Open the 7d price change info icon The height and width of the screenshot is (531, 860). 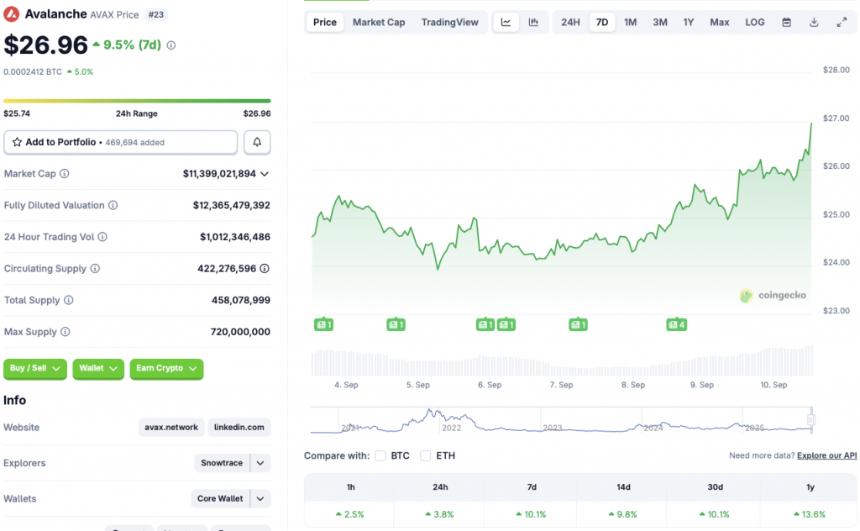(171, 45)
